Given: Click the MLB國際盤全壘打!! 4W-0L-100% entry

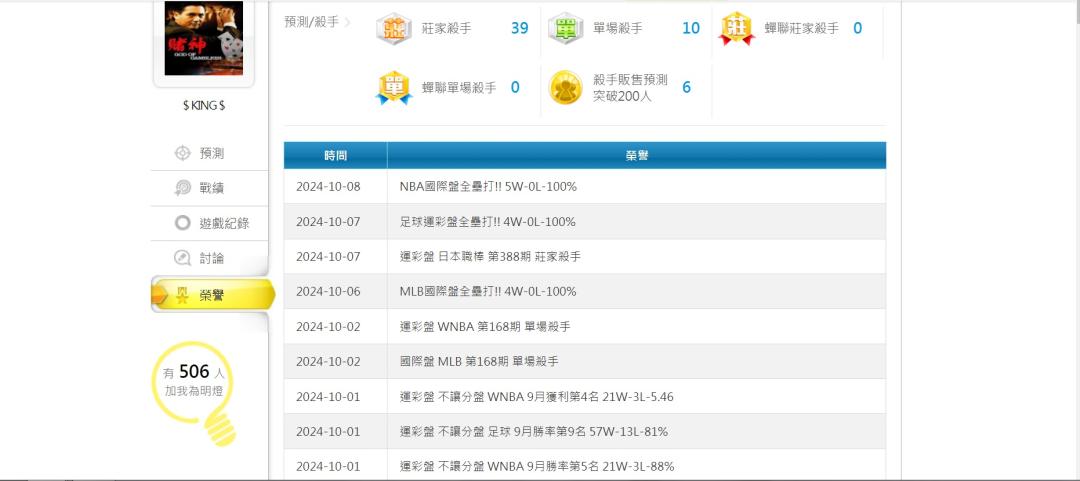Looking at the screenshot, I should coord(488,291).
